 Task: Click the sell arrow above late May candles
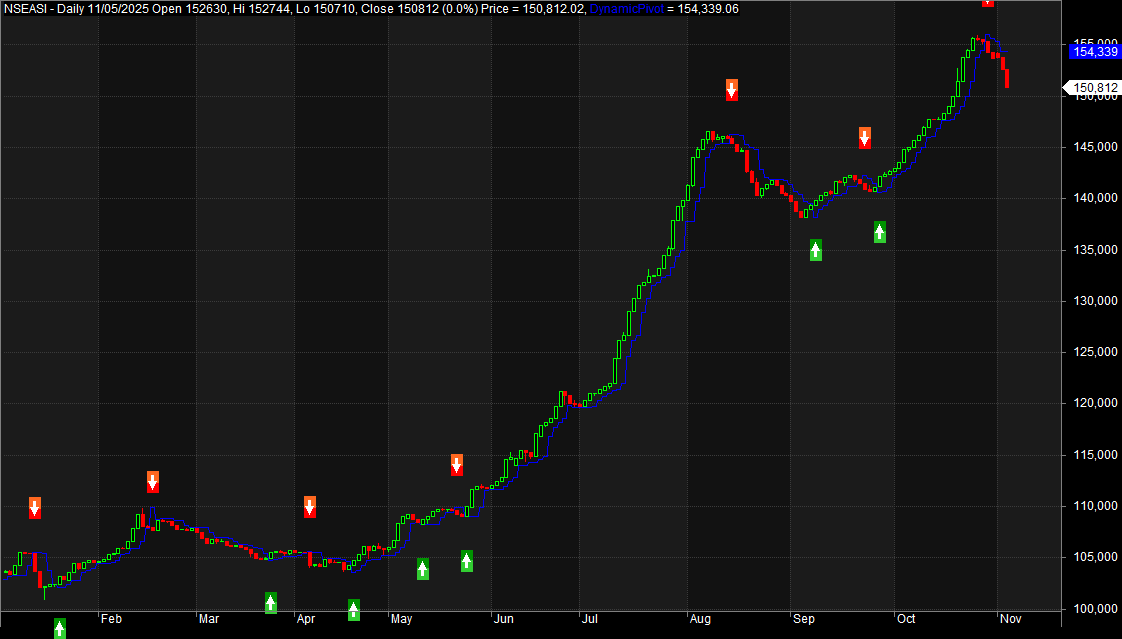457,464
